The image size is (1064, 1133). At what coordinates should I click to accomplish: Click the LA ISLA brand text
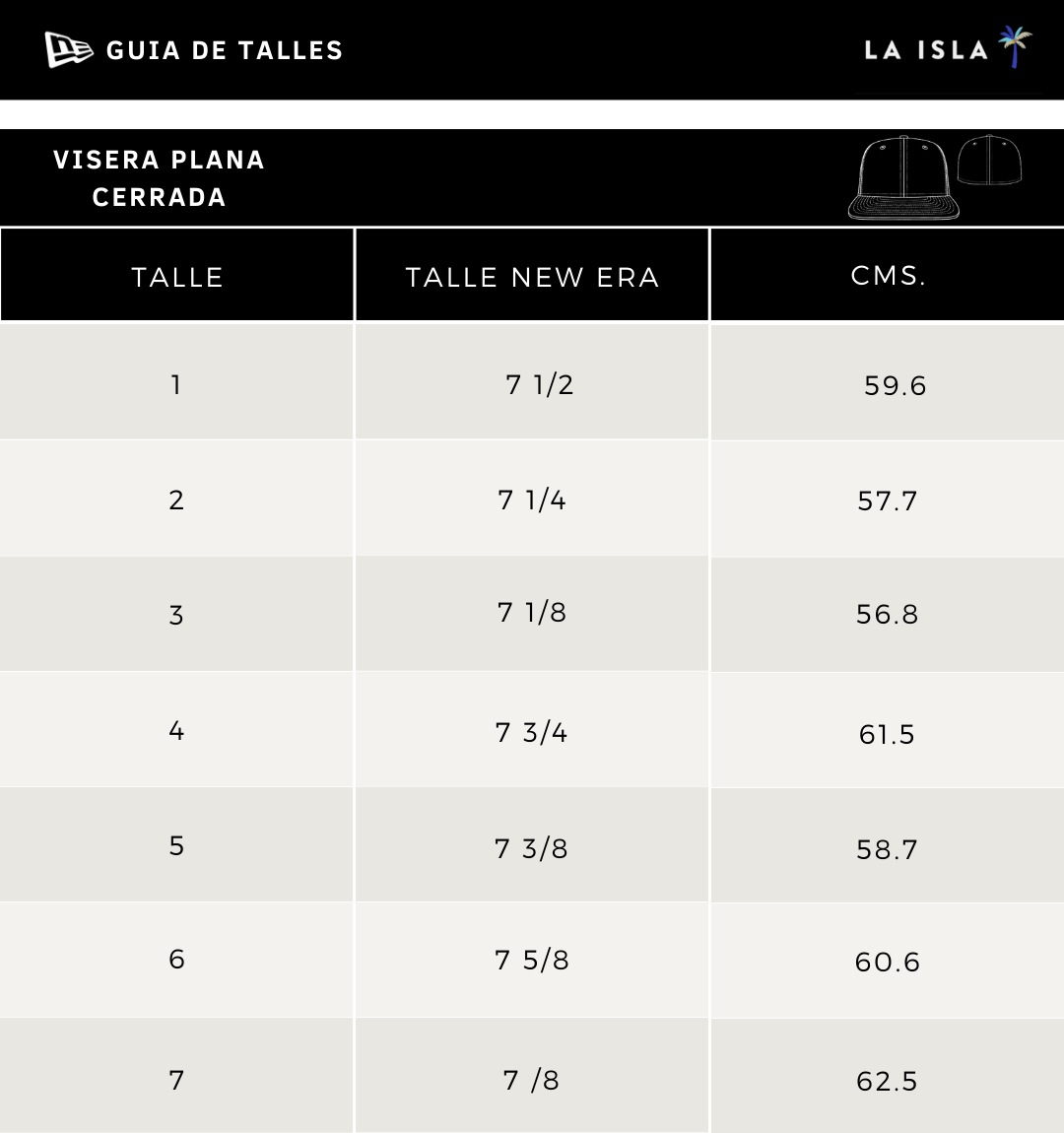pyautogui.click(x=926, y=50)
